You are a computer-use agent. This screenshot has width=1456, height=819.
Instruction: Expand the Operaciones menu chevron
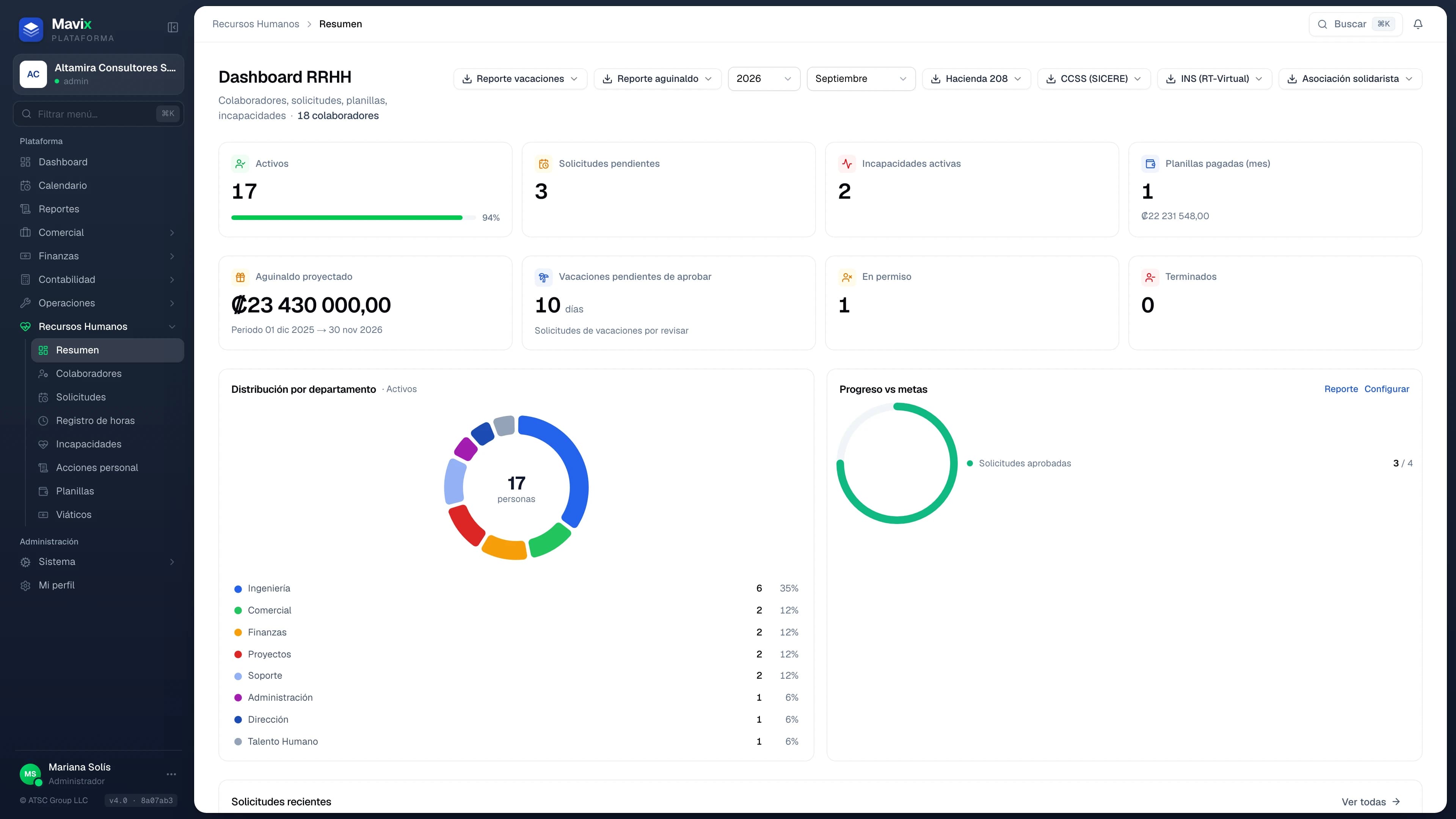coord(172,303)
